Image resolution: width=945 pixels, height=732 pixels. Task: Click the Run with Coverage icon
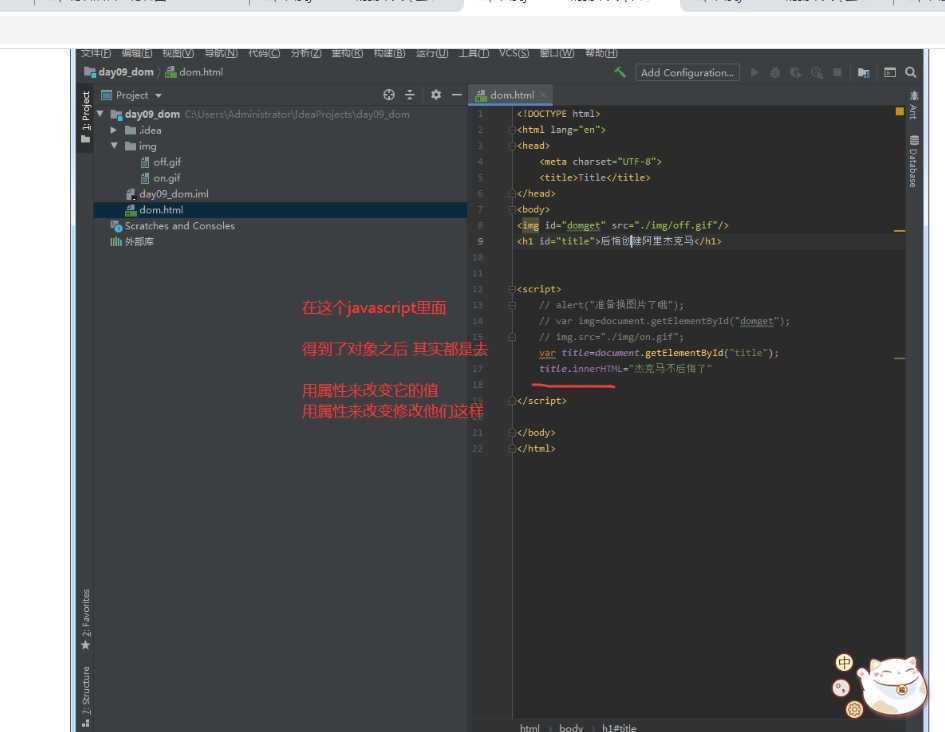tap(796, 72)
